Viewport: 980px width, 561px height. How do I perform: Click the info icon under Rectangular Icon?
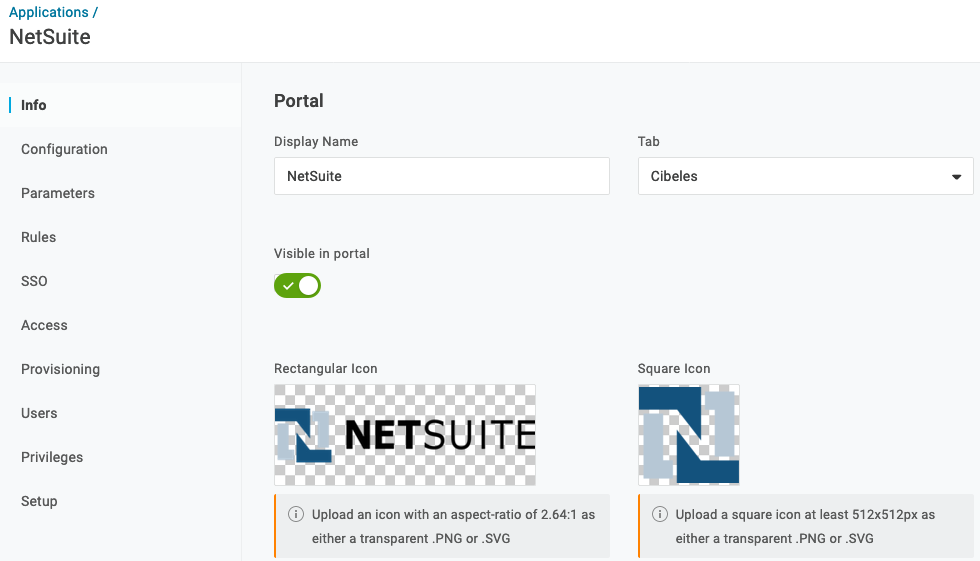pyautogui.click(x=296, y=515)
